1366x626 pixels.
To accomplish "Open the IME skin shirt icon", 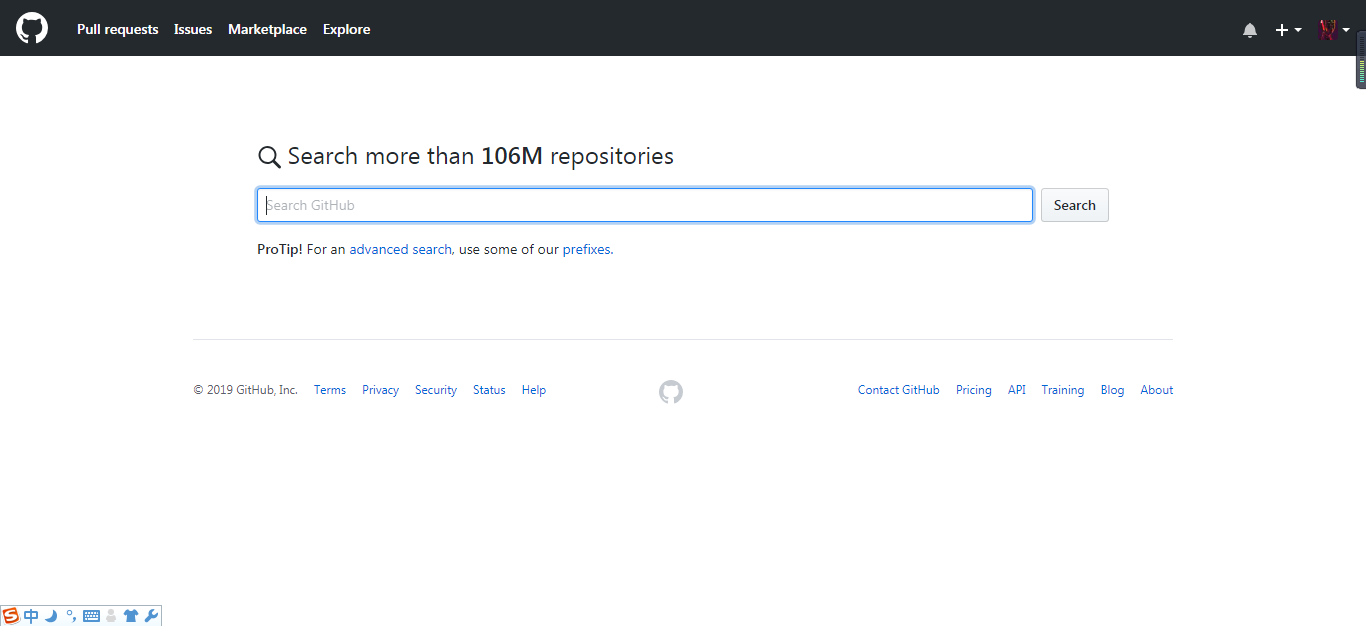I will 131,616.
